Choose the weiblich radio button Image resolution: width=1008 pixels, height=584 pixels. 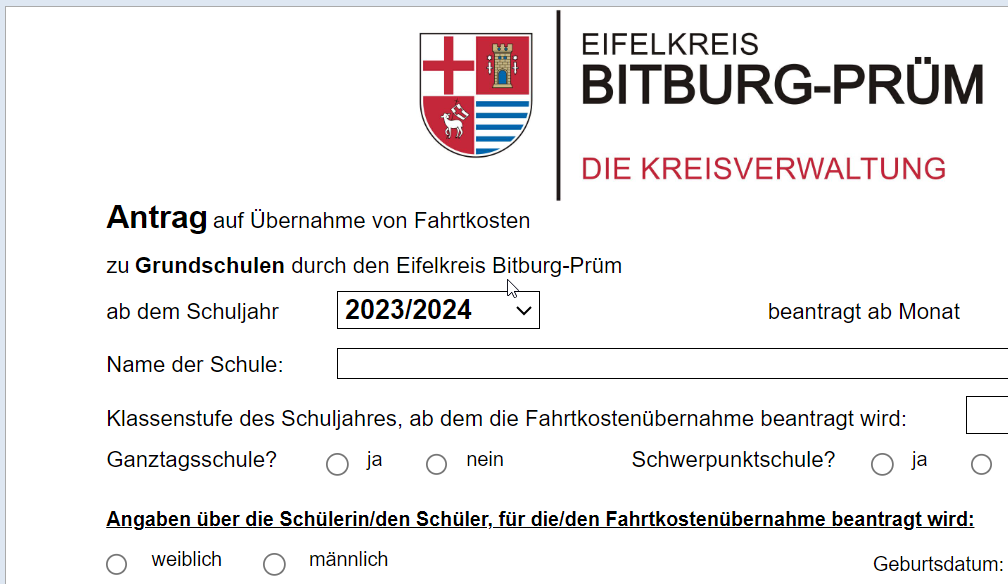[x=117, y=564]
